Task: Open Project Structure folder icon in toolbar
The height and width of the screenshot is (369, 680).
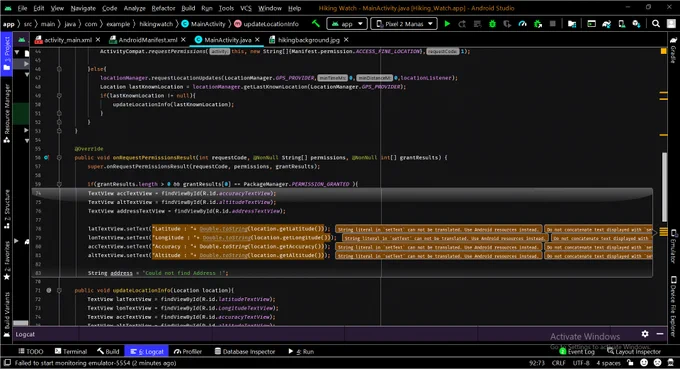Action: click(x=572, y=24)
